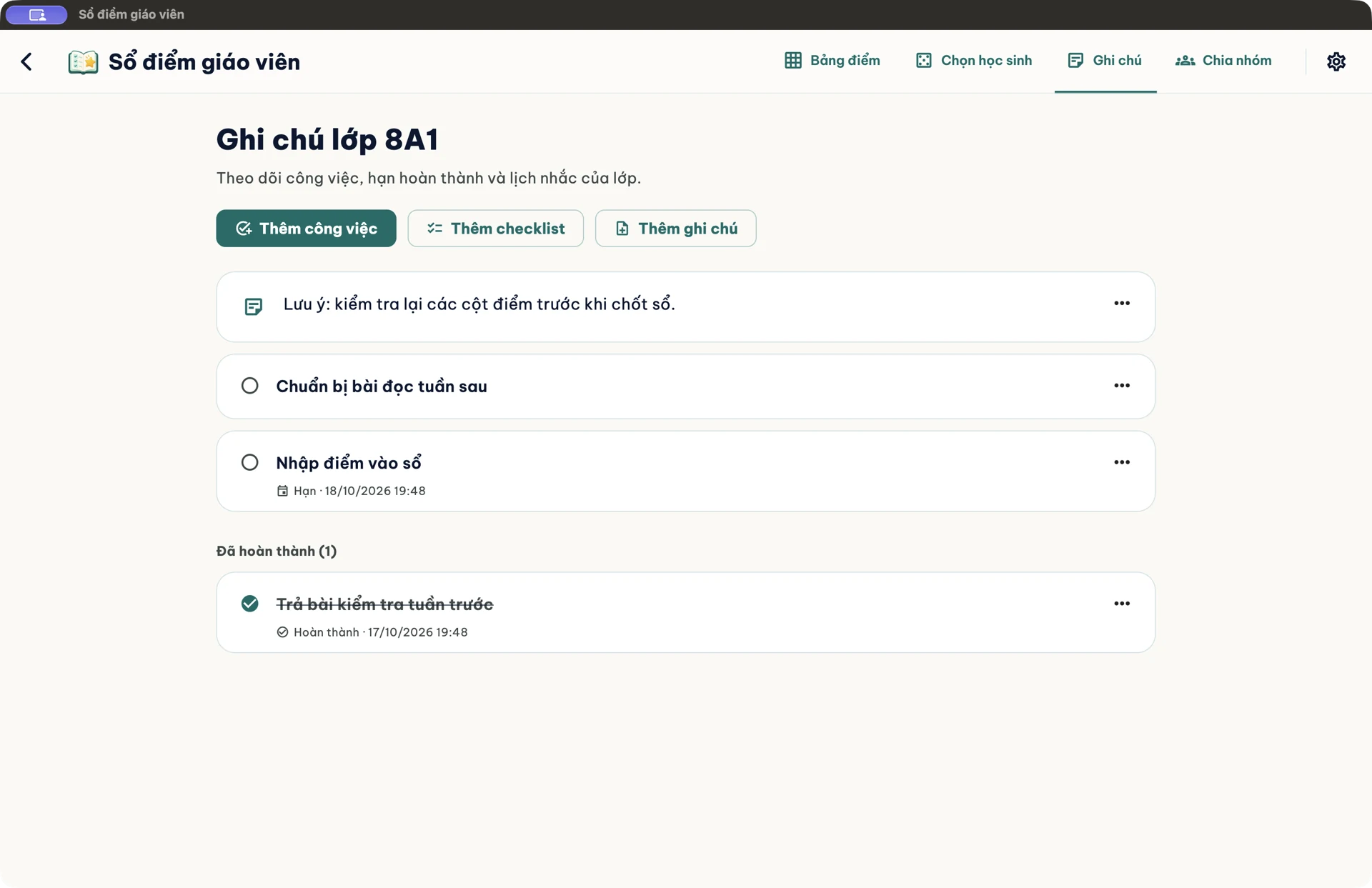Mark Chuẩn bị bài đọc tuần sau as done
The height and width of the screenshot is (888, 1372).
click(x=250, y=386)
